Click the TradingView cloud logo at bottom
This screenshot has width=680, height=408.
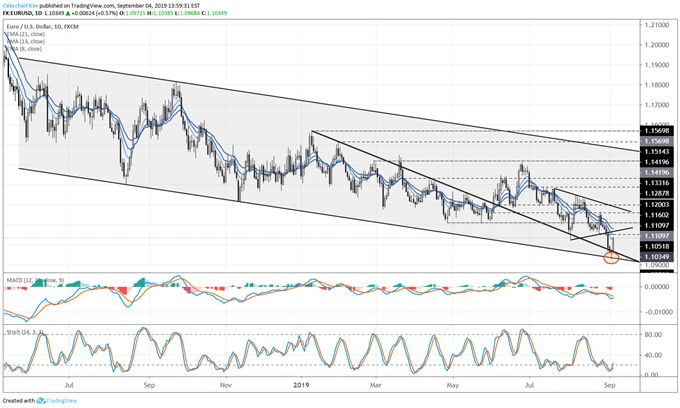(41, 401)
